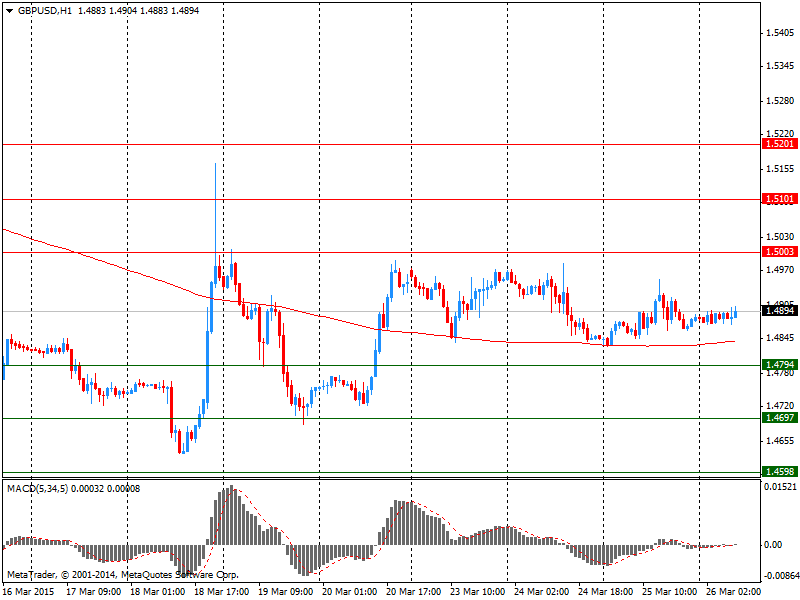Click the 1.4655 price scale value

780,441
